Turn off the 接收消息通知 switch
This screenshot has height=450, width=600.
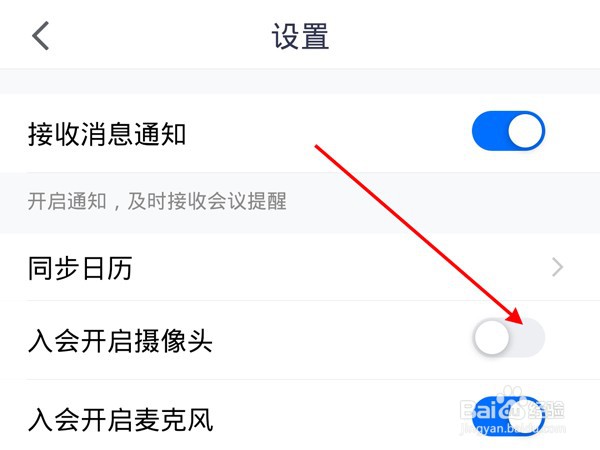509,131
